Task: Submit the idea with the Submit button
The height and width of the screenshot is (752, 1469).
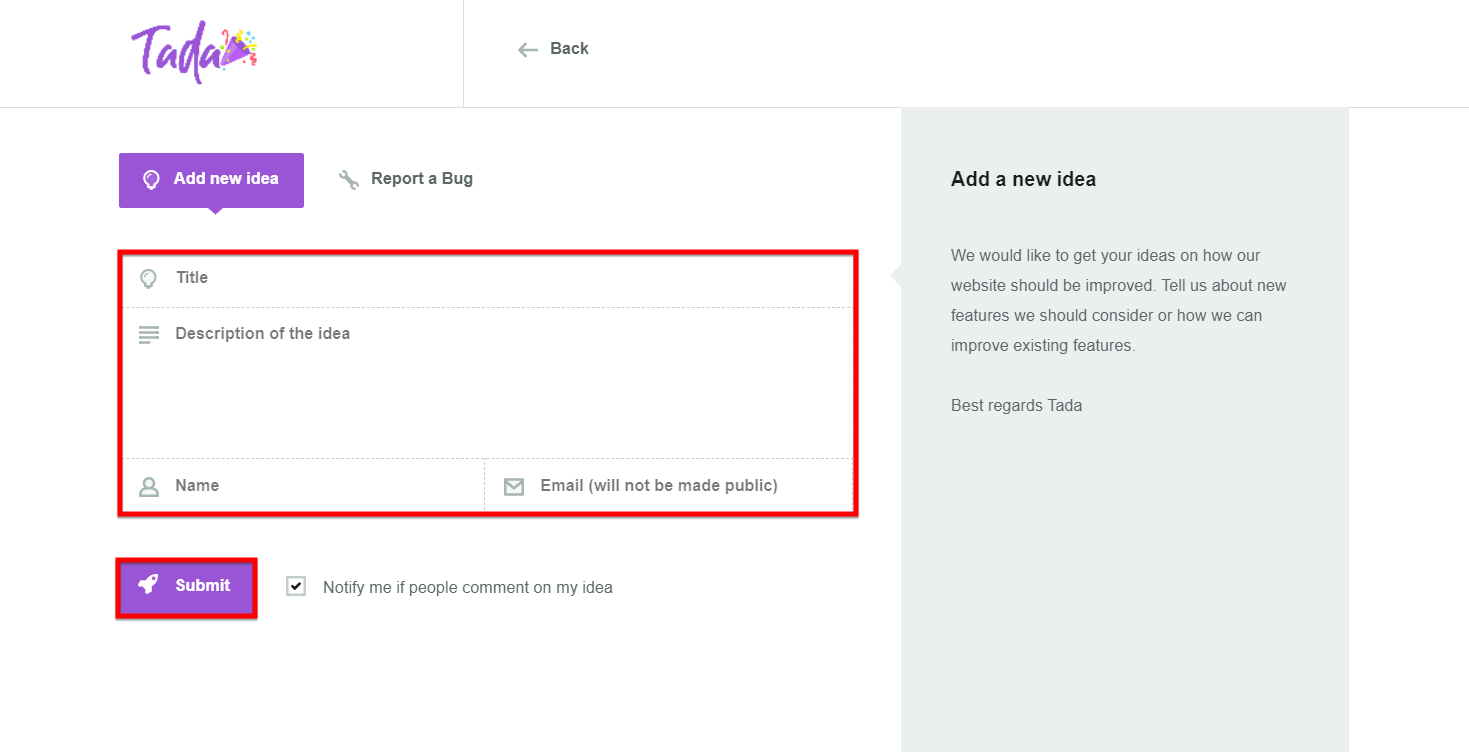Action: pos(187,586)
